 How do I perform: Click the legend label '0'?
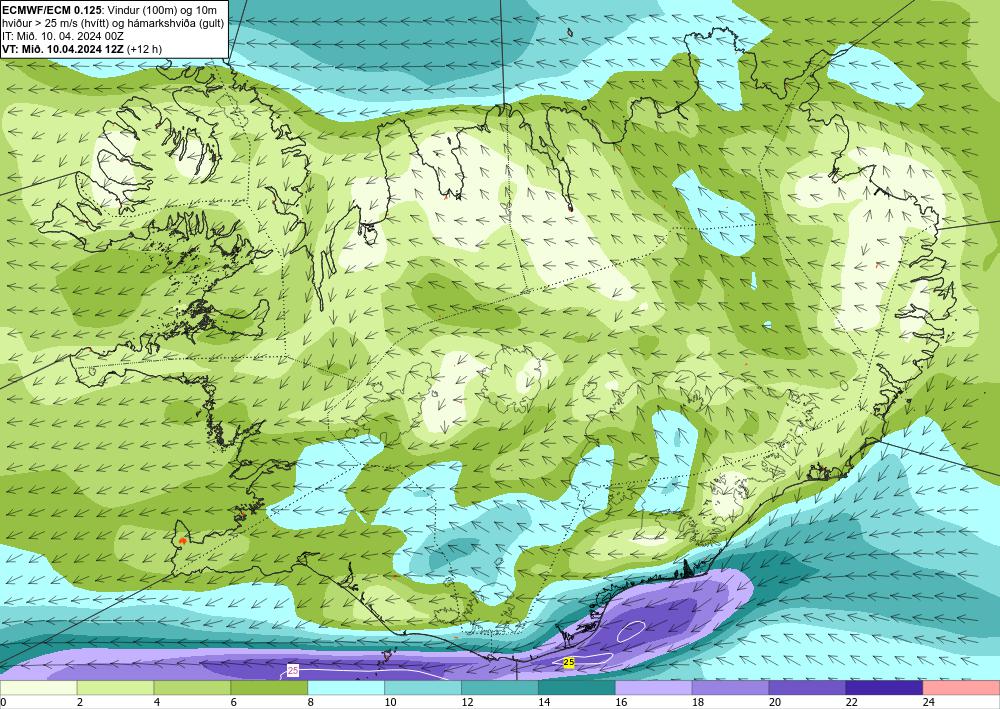click(x=3, y=703)
